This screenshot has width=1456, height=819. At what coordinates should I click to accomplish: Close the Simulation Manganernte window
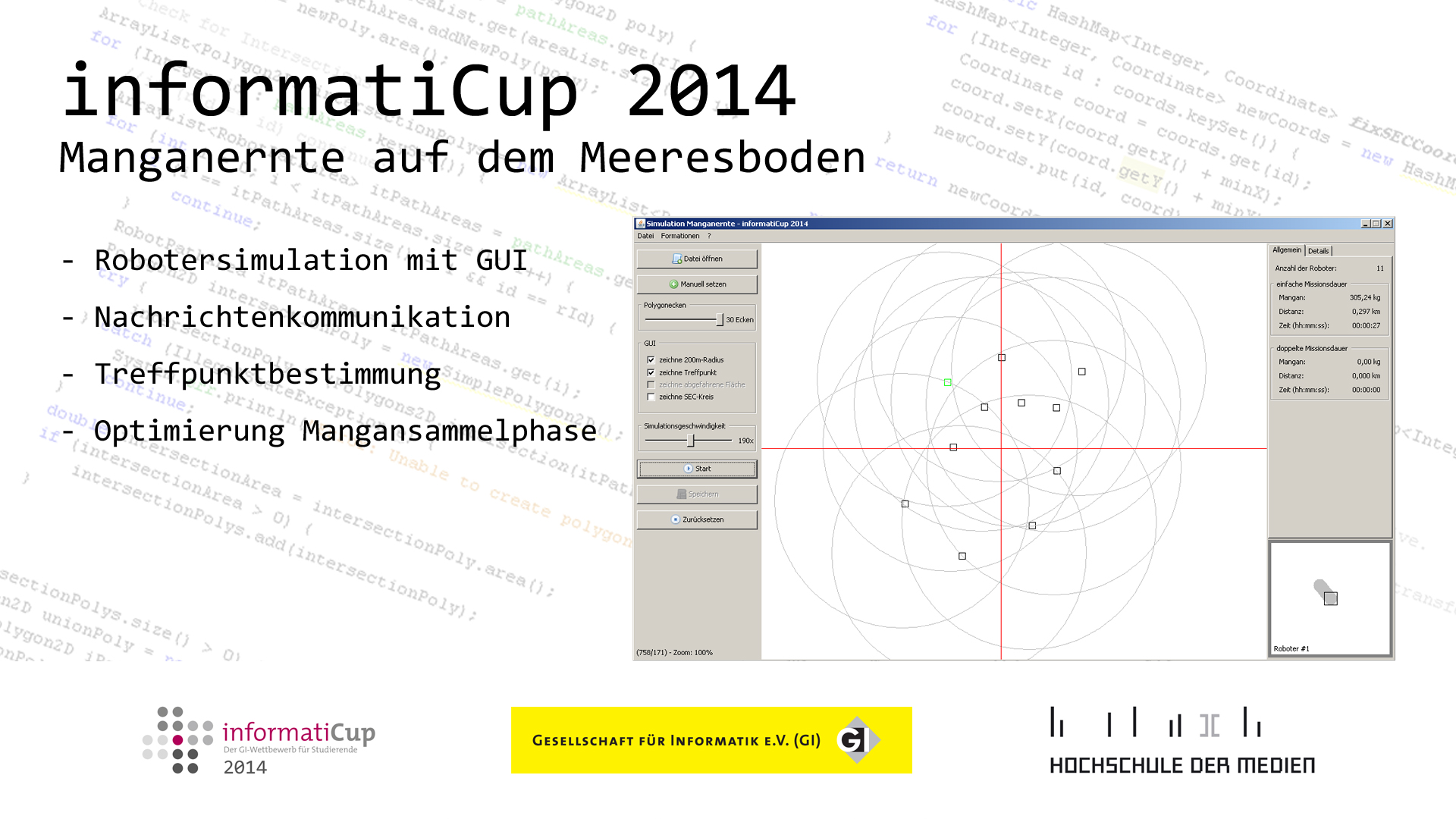click(1388, 224)
